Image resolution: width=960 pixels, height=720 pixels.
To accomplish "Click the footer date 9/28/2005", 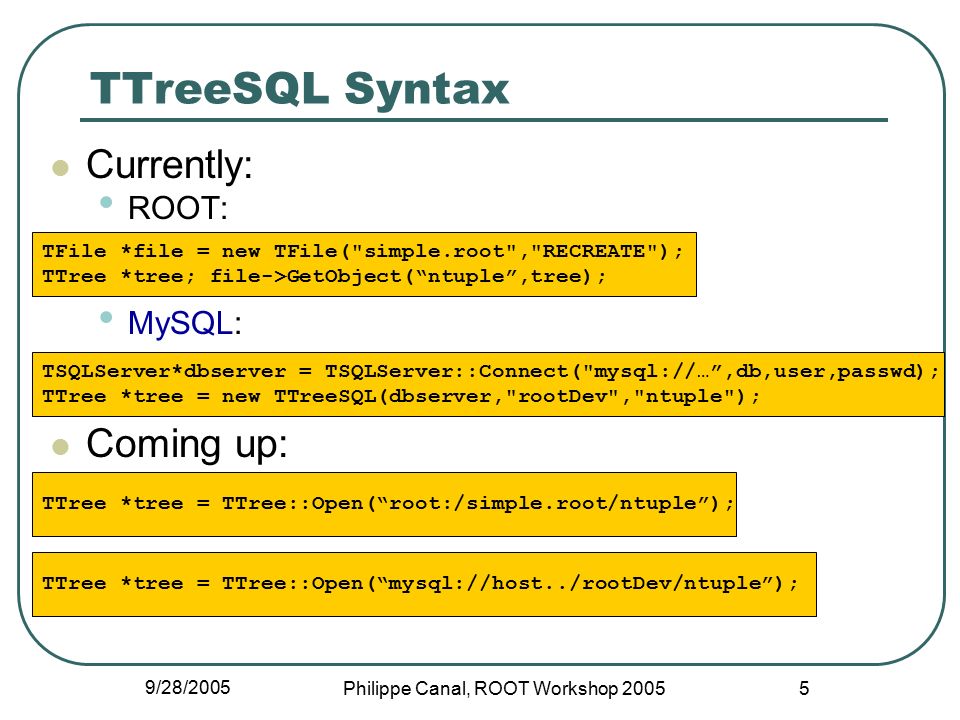I will click(x=187, y=688).
